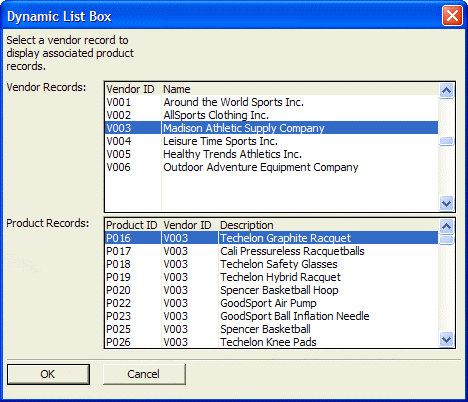Select the GoodSport Air Pump row

(x=271, y=303)
